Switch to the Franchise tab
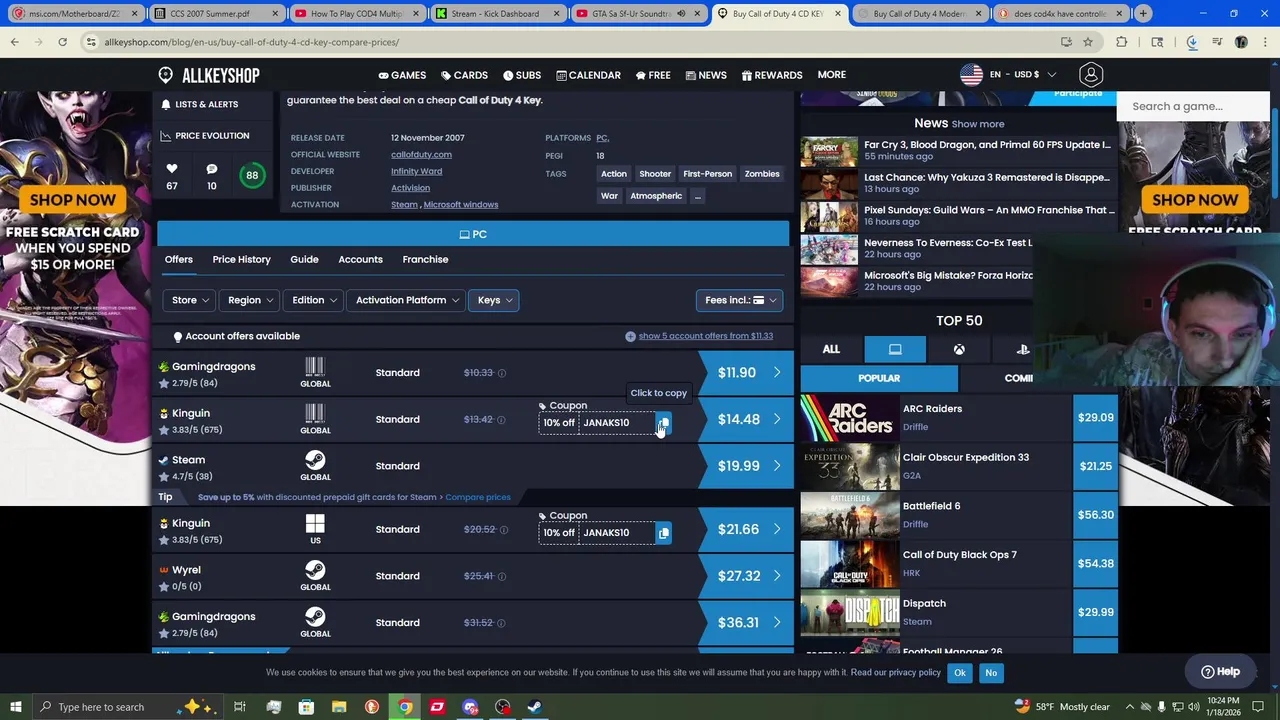1280x720 pixels. [x=425, y=260]
